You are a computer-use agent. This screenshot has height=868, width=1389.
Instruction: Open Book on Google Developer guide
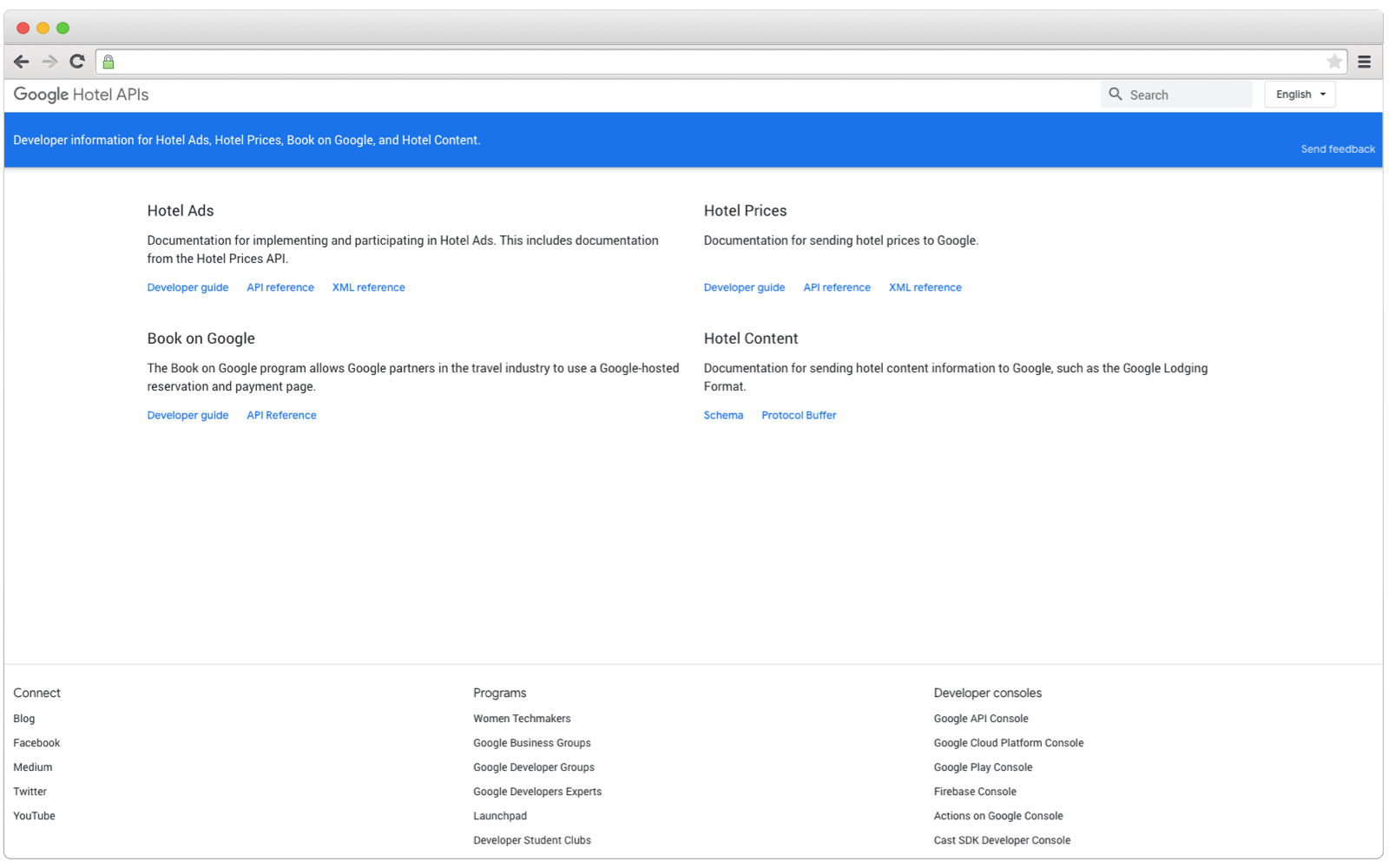(188, 415)
